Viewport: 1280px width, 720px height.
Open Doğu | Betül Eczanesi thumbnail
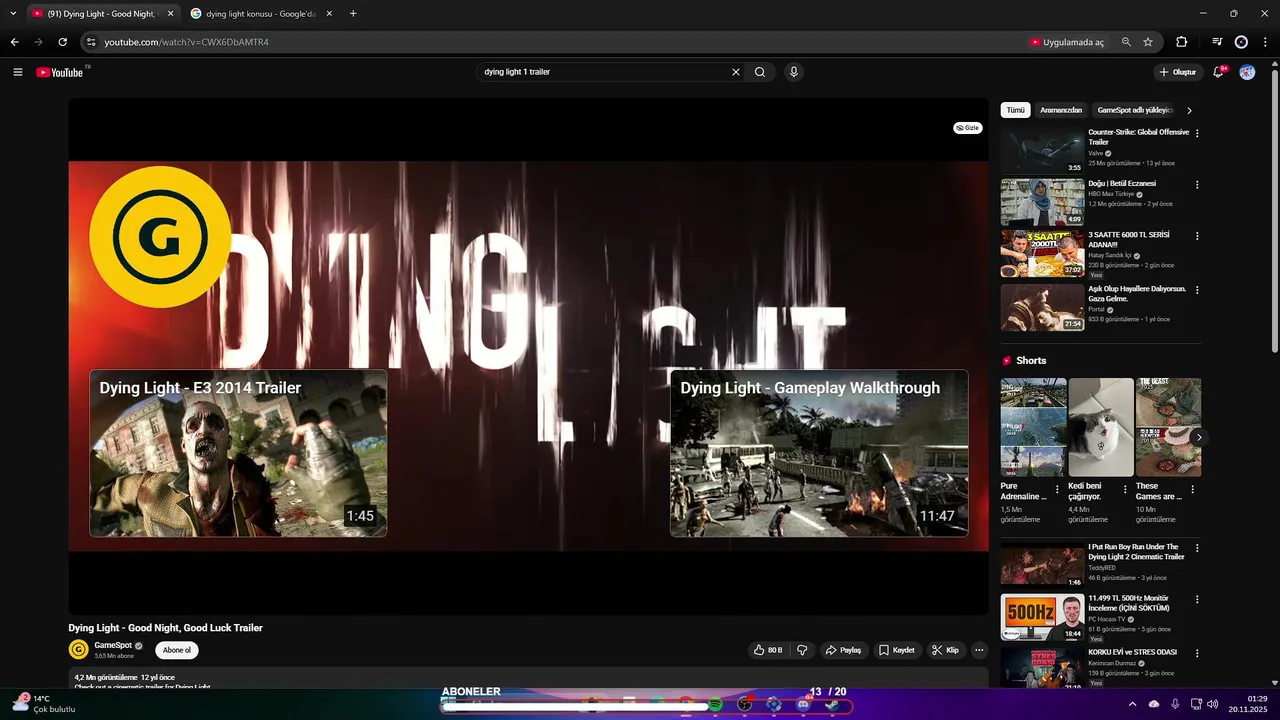tap(1042, 202)
